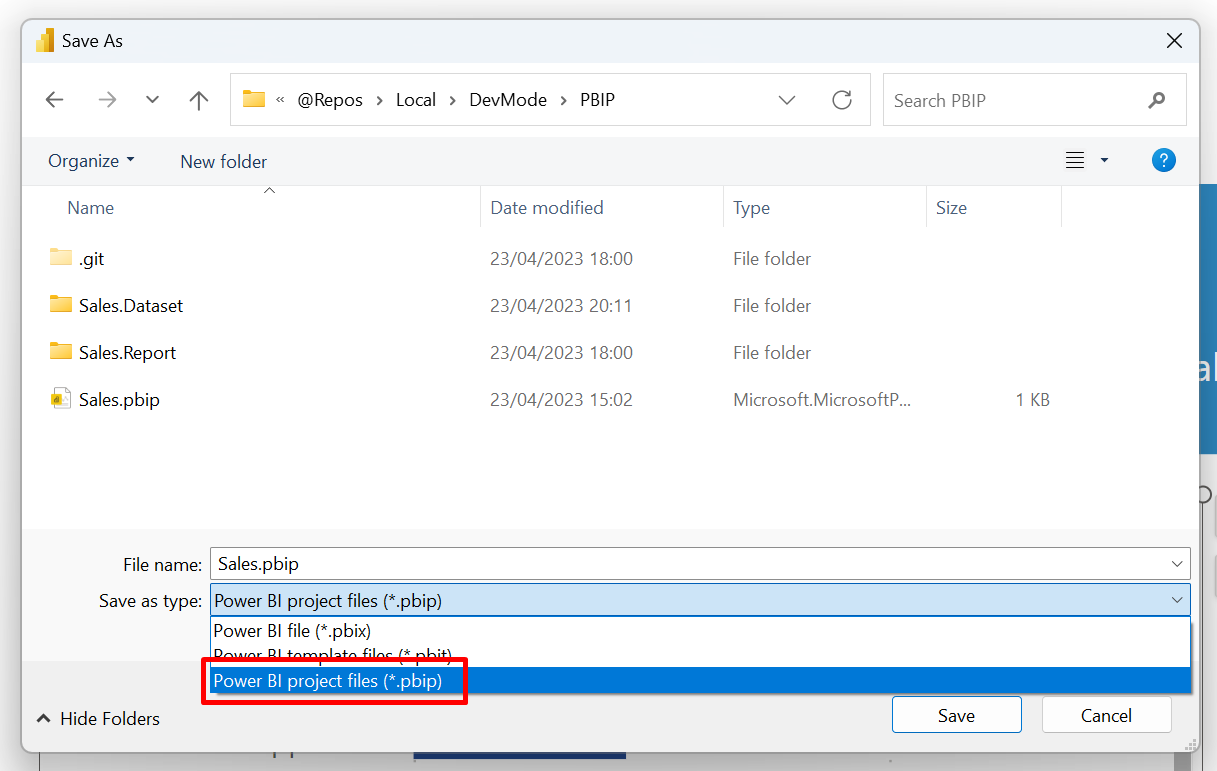1217x771 pixels.
Task: Click the New folder button
Action: pyautogui.click(x=223, y=160)
